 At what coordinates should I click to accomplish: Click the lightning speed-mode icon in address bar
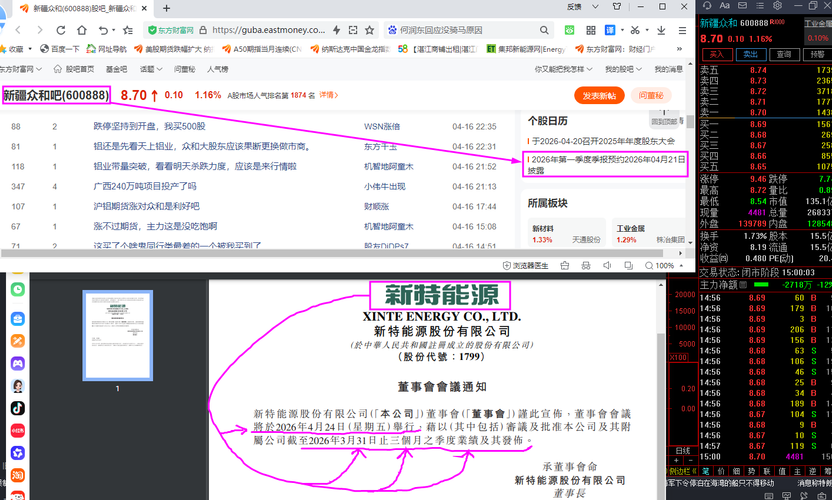point(336,30)
